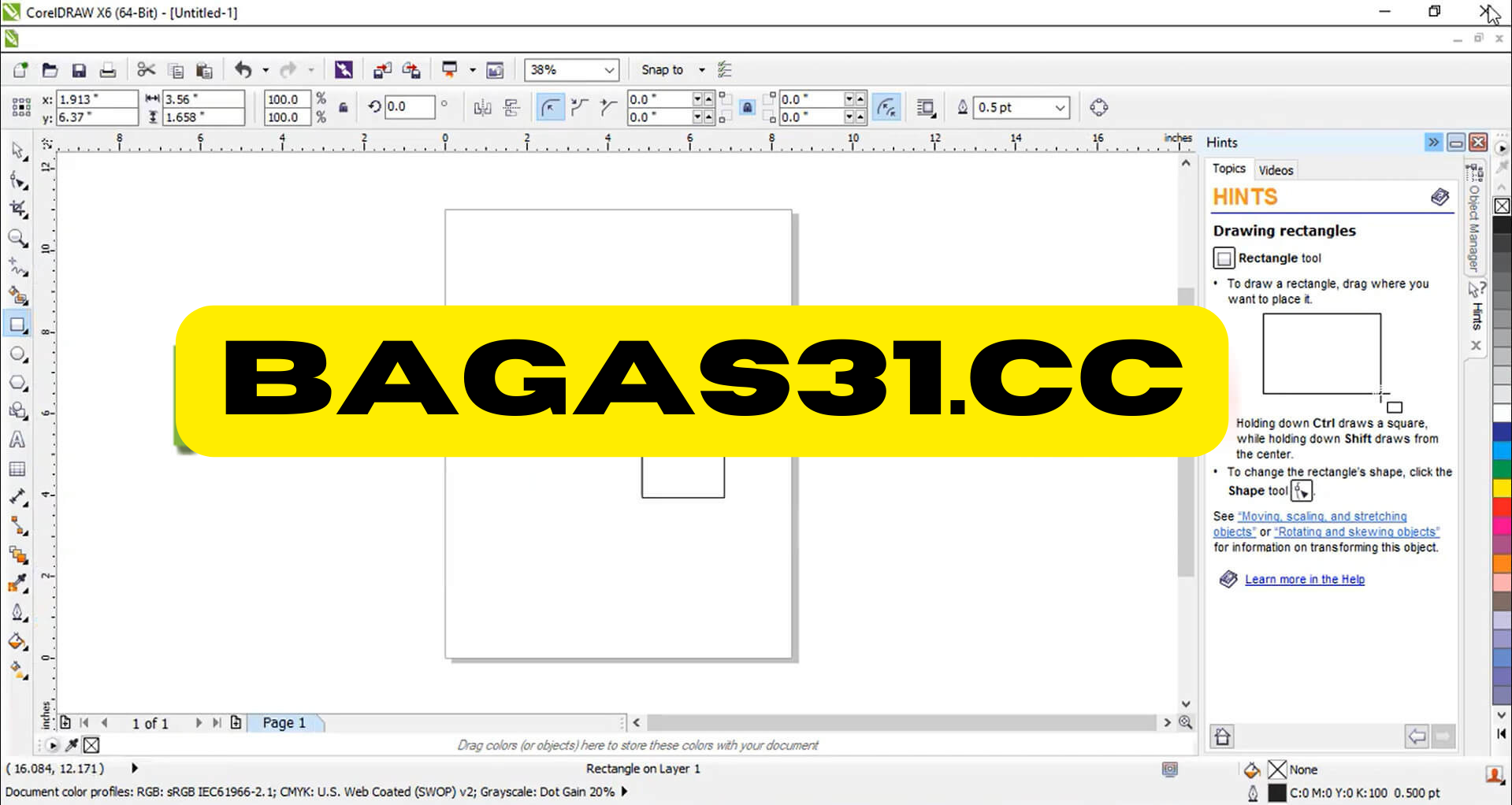Enable scalloped corner type
Screen dimensions: 1512x805
(x=579, y=107)
